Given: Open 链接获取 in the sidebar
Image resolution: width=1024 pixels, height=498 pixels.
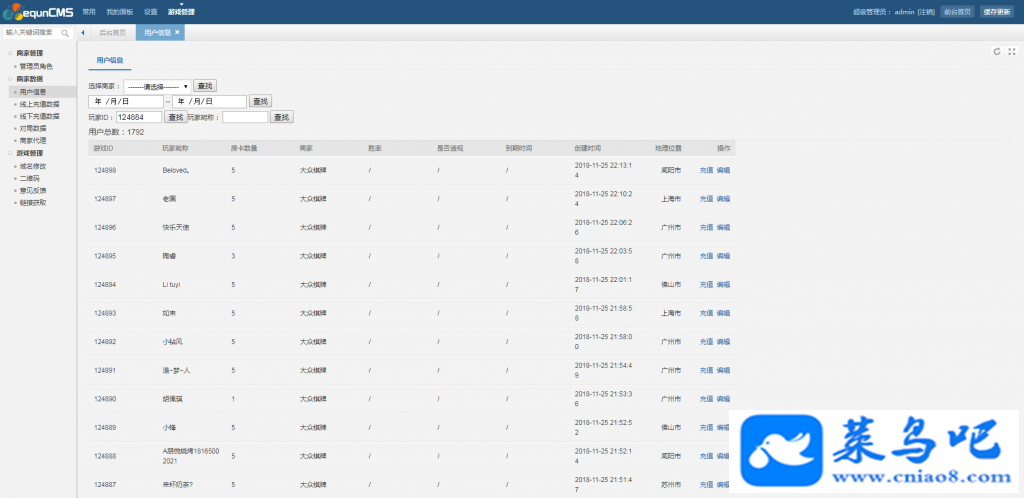Looking at the screenshot, I should point(33,202).
